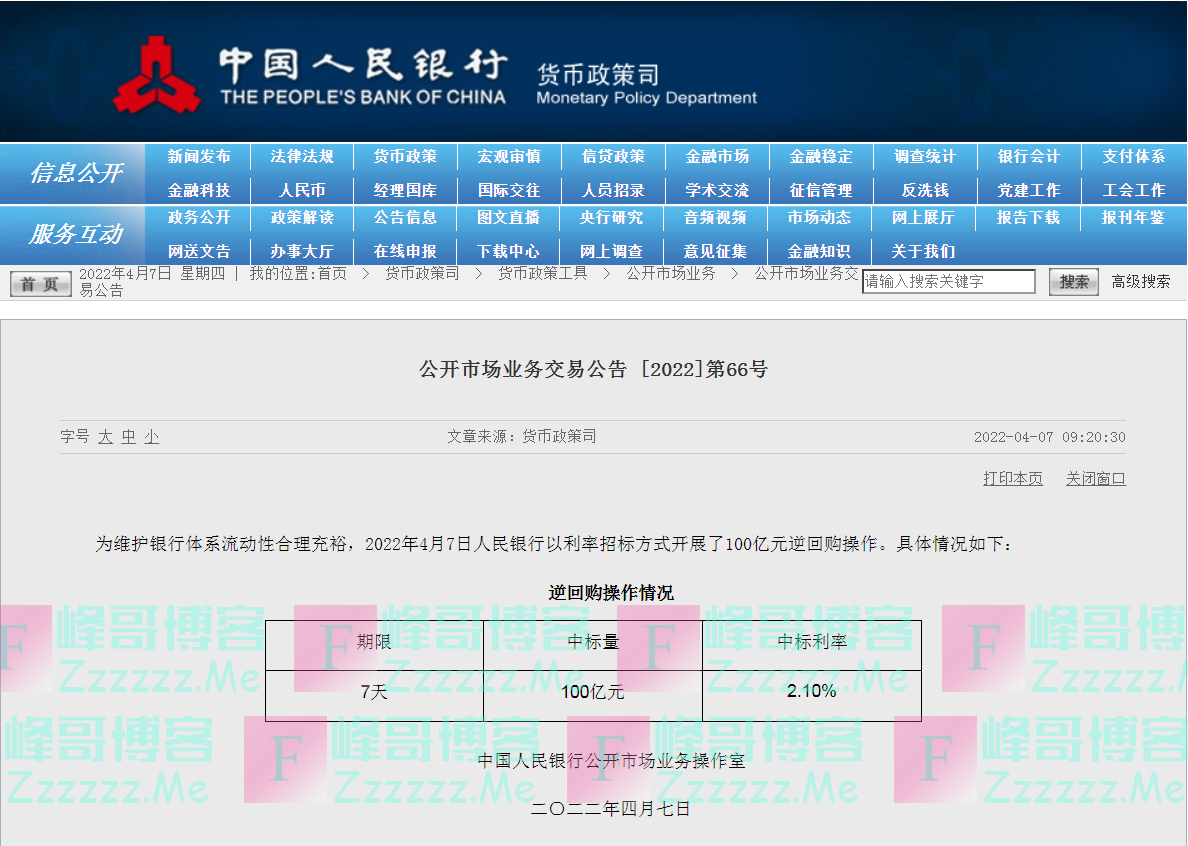Click inside the search keyword input box
The height and width of the screenshot is (846, 1188).
pos(949,281)
